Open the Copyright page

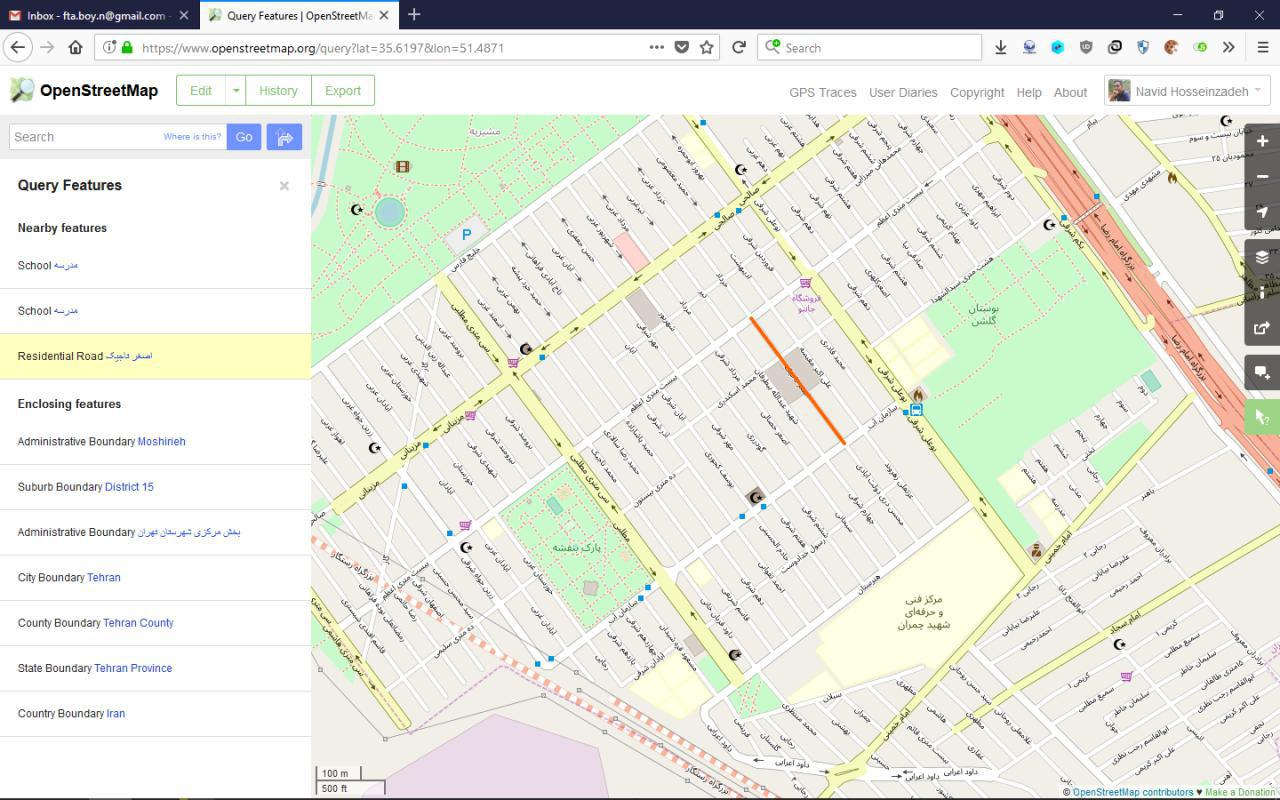(977, 92)
